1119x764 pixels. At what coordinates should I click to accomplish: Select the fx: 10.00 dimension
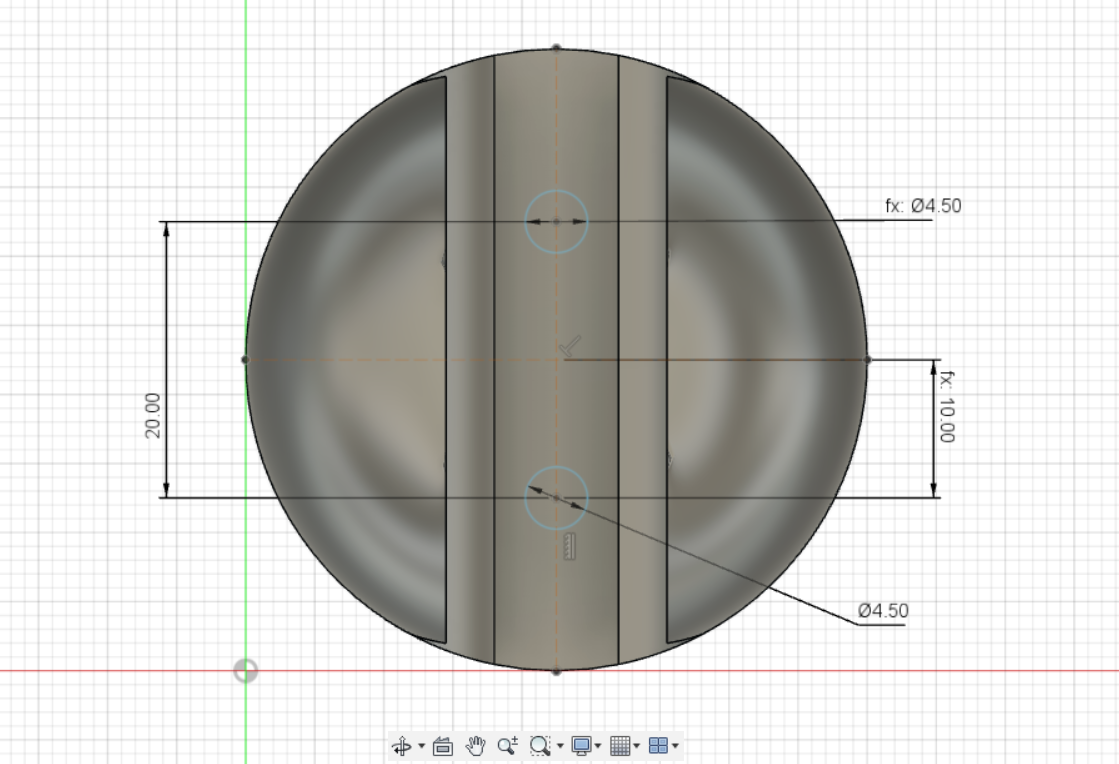[x=946, y=407]
